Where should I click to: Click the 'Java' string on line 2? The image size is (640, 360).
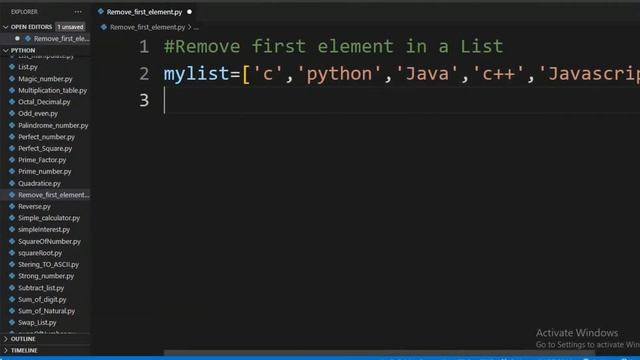pos(426,74)
